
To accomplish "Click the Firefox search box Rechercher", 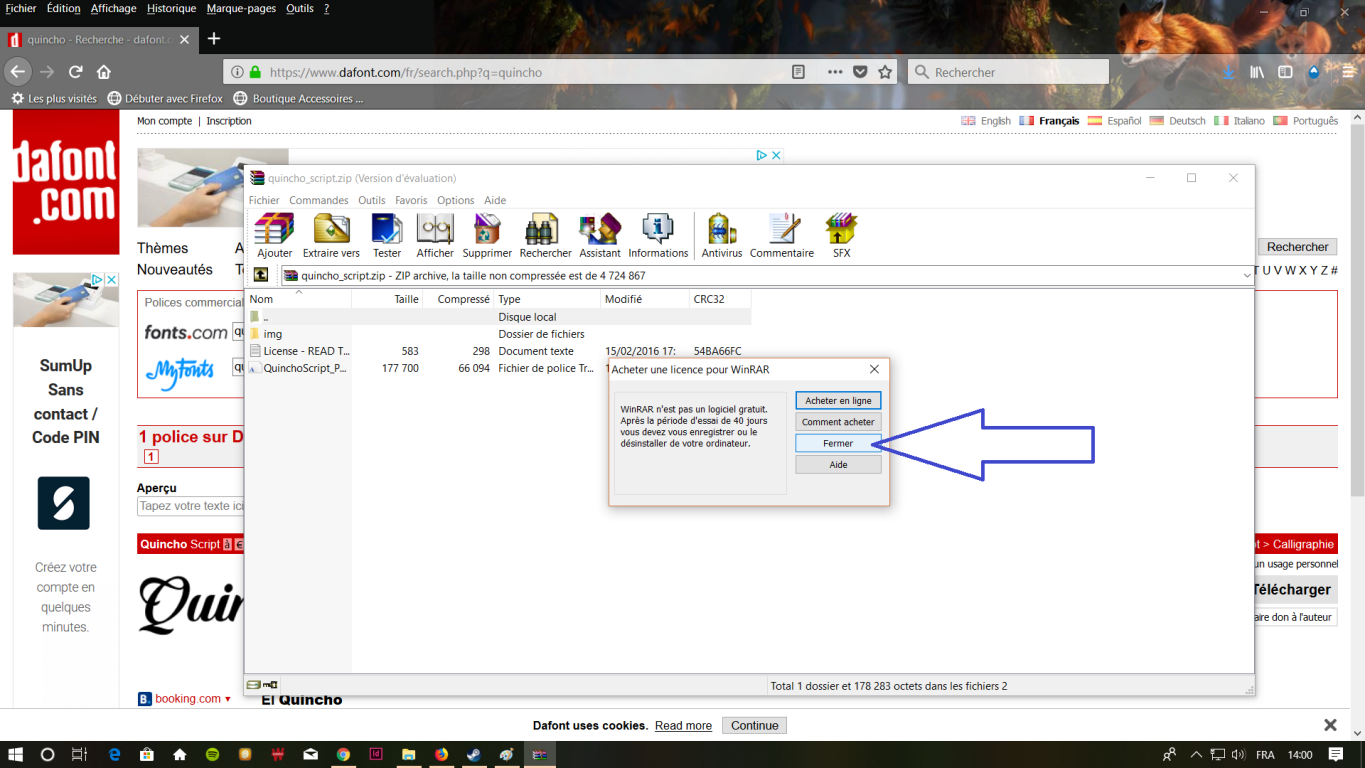I will [x=1008, y=72].
